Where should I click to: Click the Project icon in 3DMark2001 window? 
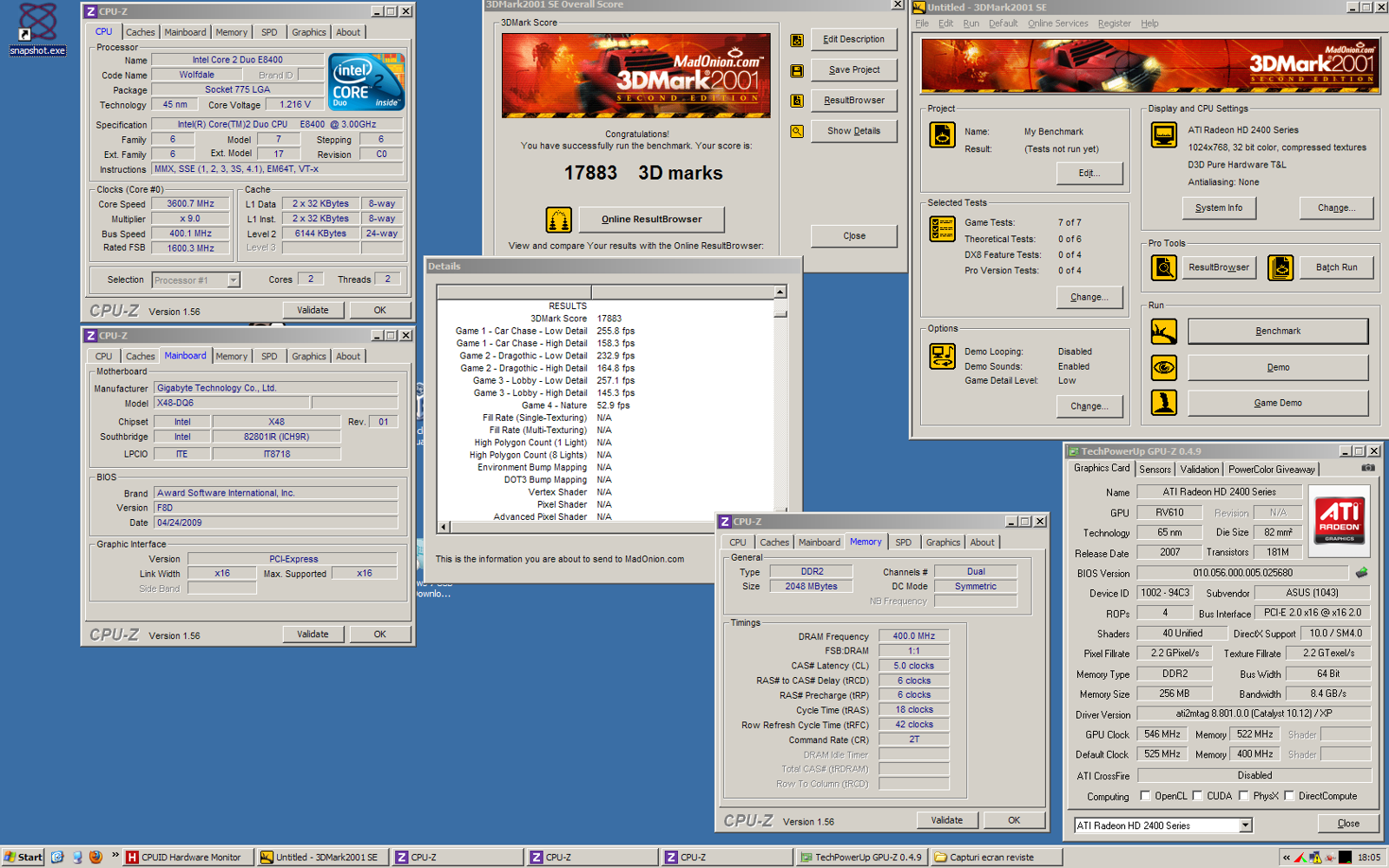(x=943, y=135)
